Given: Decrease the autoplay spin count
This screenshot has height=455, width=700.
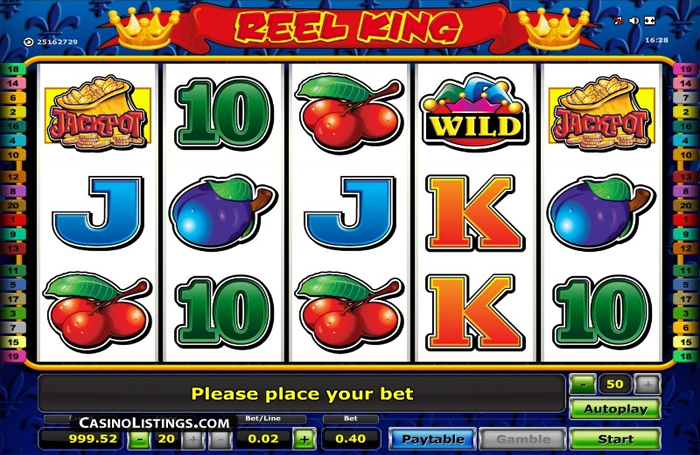Looking at the screenshot, I should tap(583, 384).
